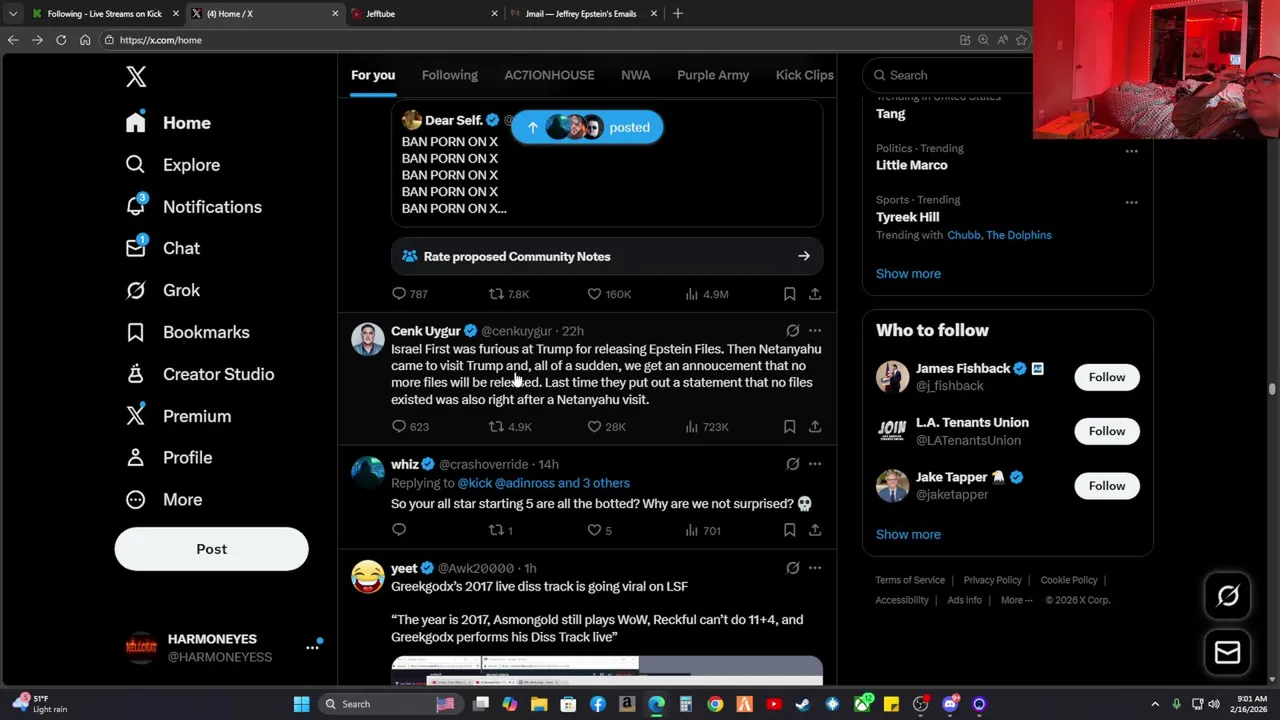The width and height of the screenshot is (1280, 720).
Task: Open options for Tyreek Hill trend
Action: coord(1131,202)
